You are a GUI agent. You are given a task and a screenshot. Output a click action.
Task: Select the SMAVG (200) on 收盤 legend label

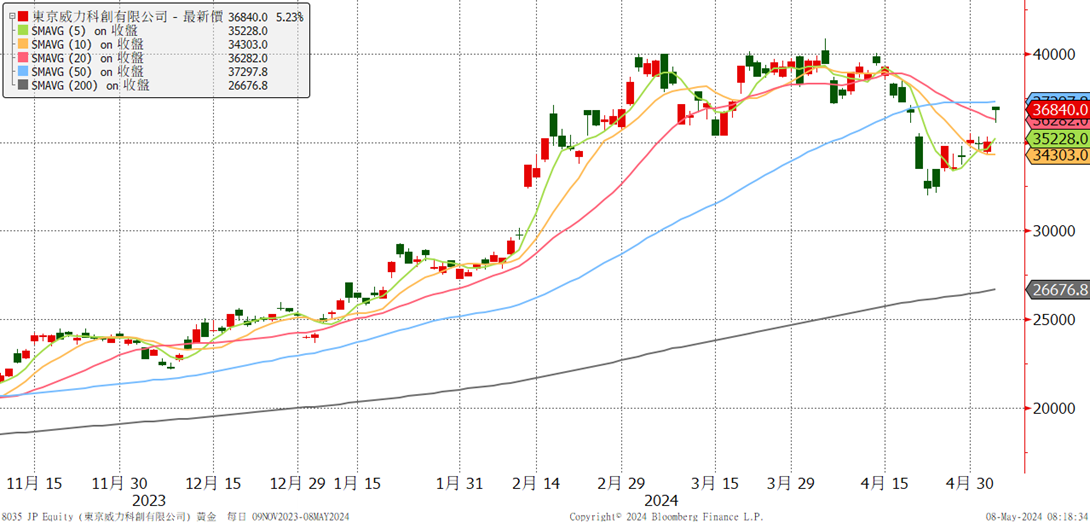[92, 86]
